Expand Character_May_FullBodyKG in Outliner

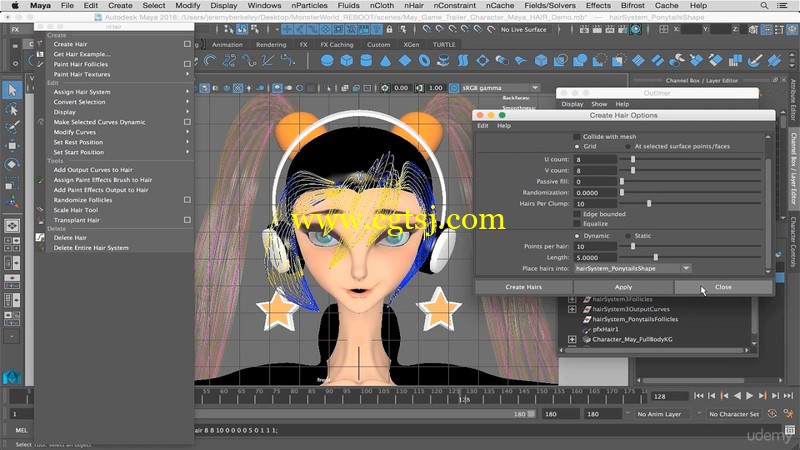click(x=572, y=339)
